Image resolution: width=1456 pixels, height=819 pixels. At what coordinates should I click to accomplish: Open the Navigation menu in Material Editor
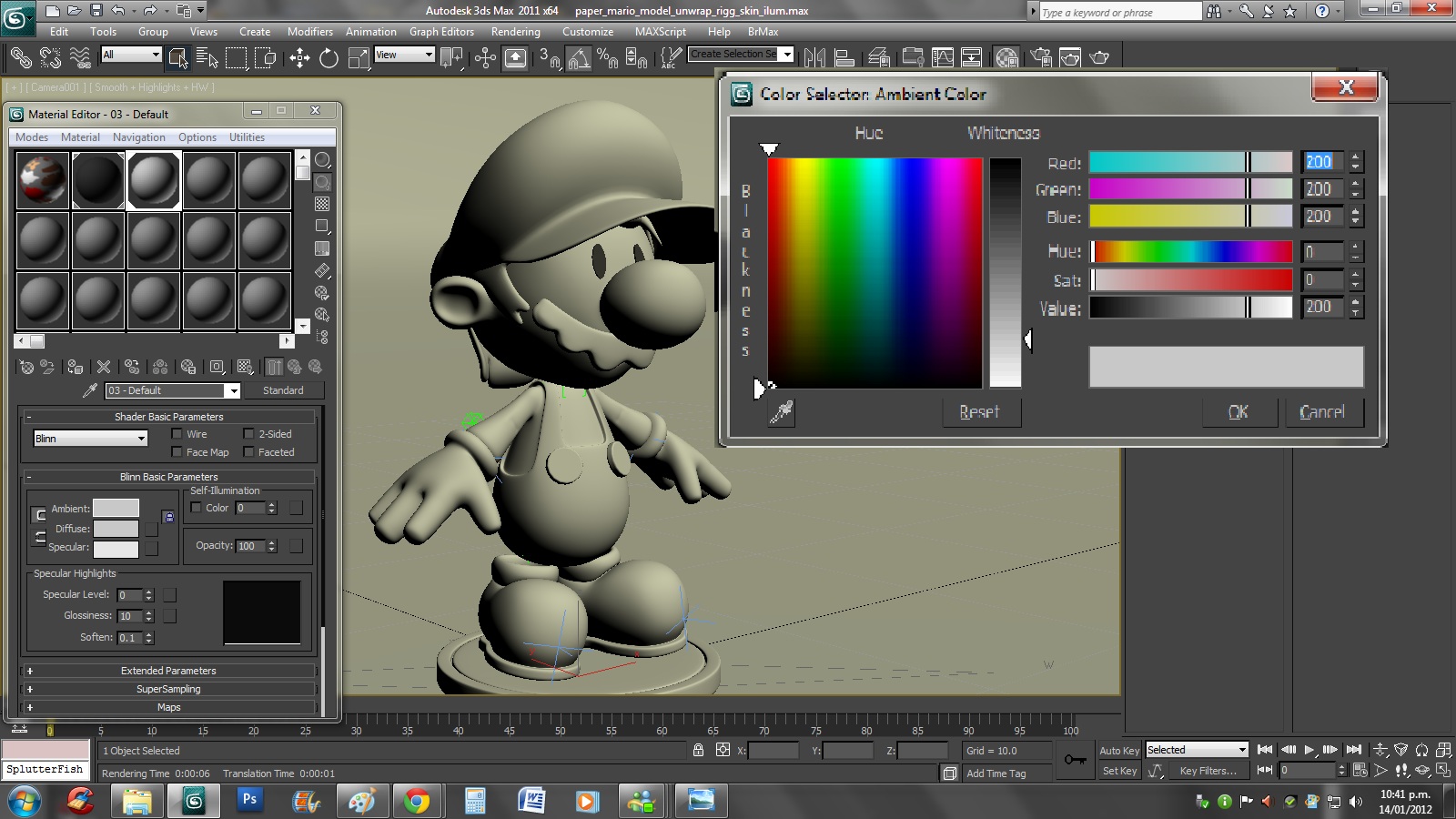[139, 137]
